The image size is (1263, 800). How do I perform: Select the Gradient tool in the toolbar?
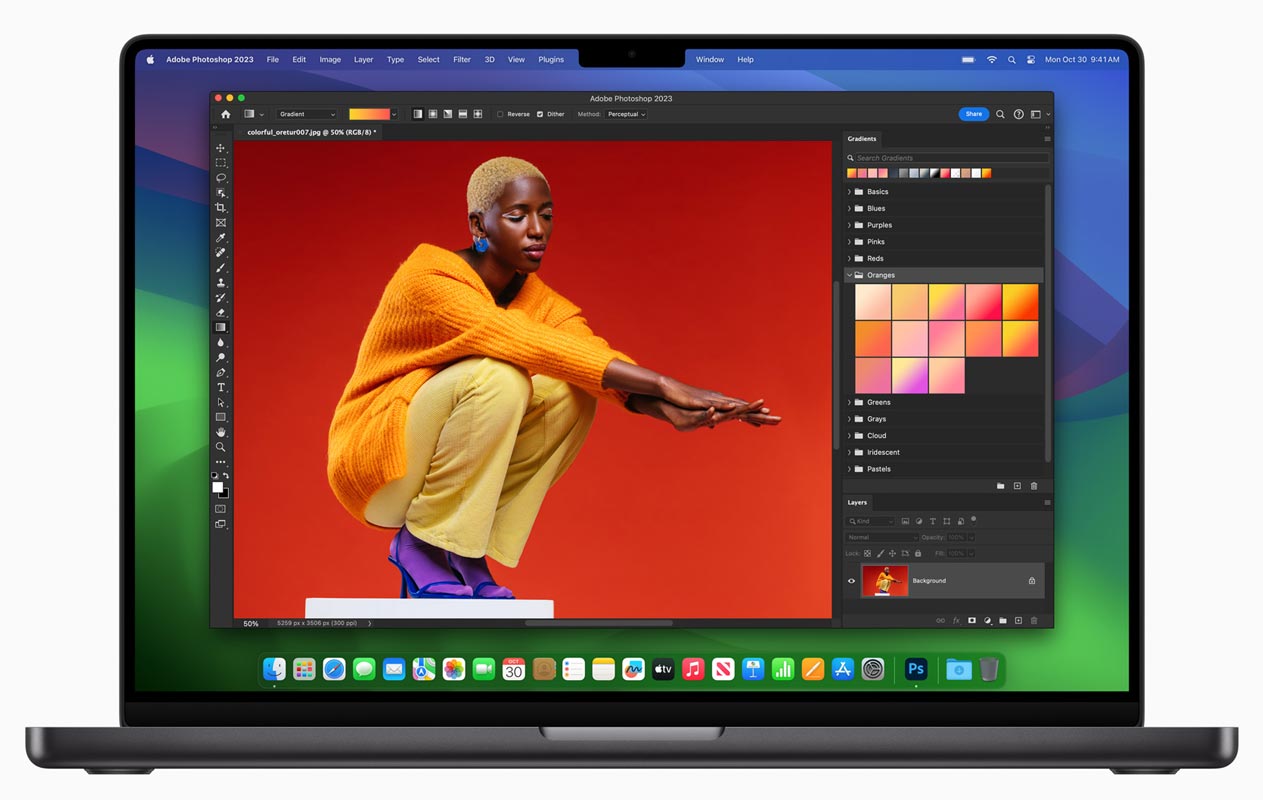click(221, 327)
